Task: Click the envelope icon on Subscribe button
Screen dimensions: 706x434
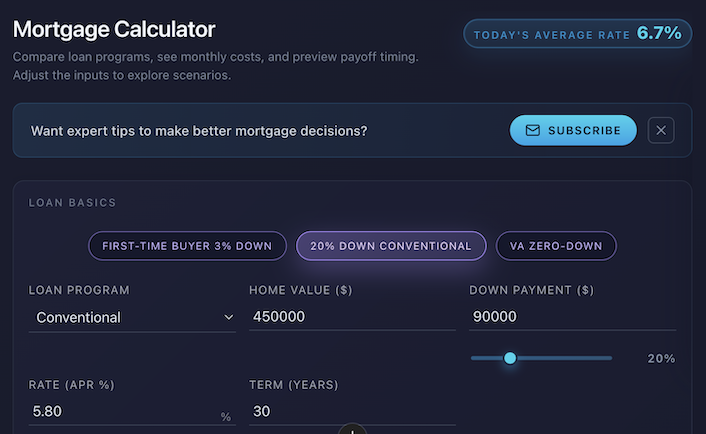Action: [532, 131]
